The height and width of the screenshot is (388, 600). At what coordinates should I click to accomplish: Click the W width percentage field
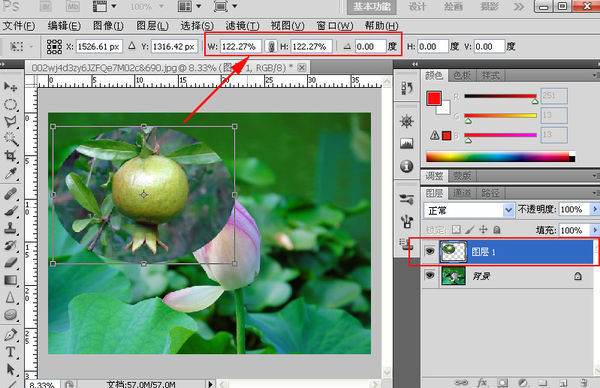[x=241, y=47]
